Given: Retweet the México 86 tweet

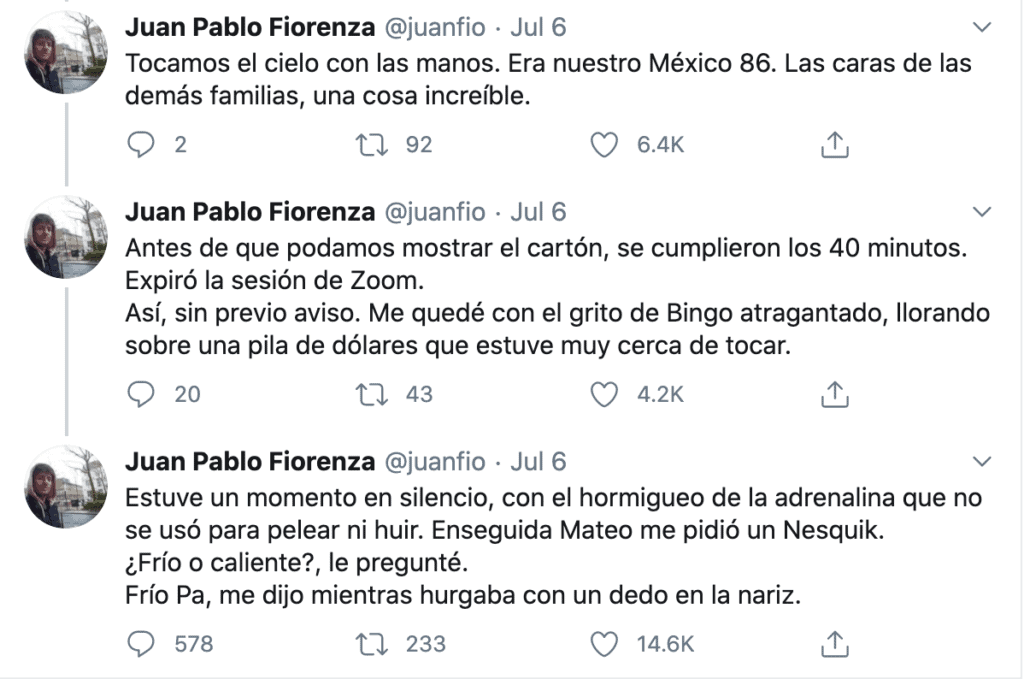Looking at the screenshot, I should pyautogui.click(x=372, y=146).
